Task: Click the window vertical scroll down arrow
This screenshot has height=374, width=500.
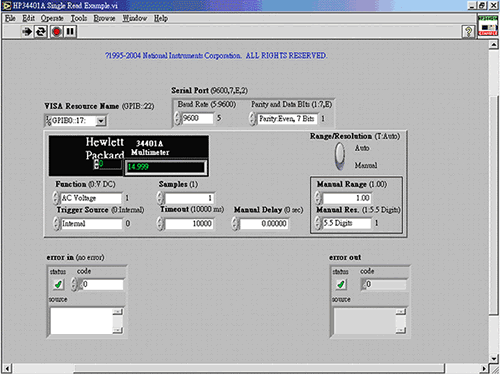Action: tap(494, 359)
